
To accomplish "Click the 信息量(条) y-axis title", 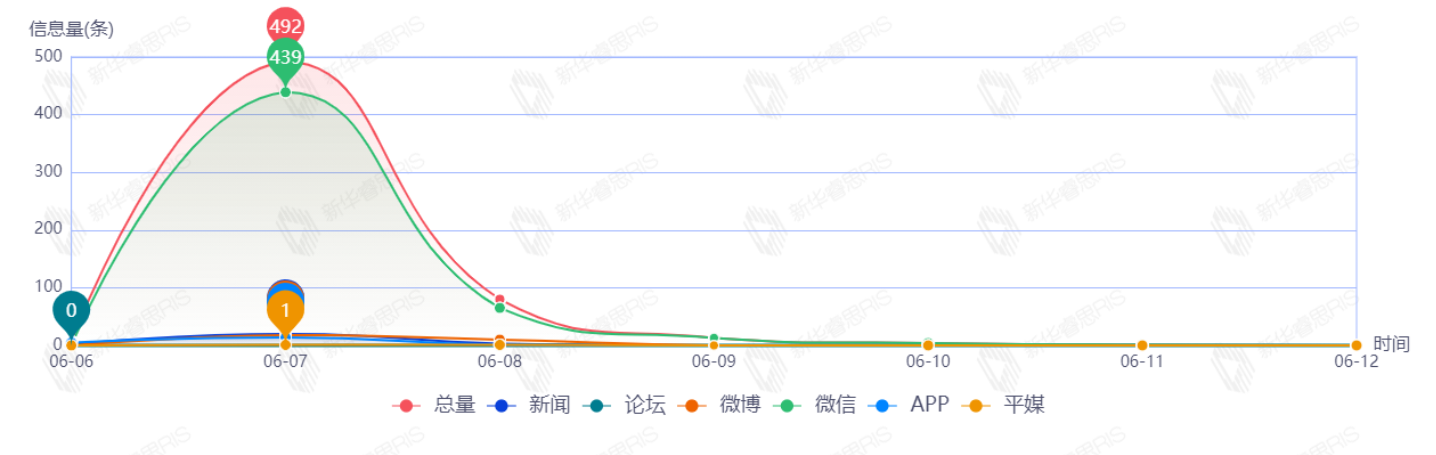I will (x=71, y=29).
